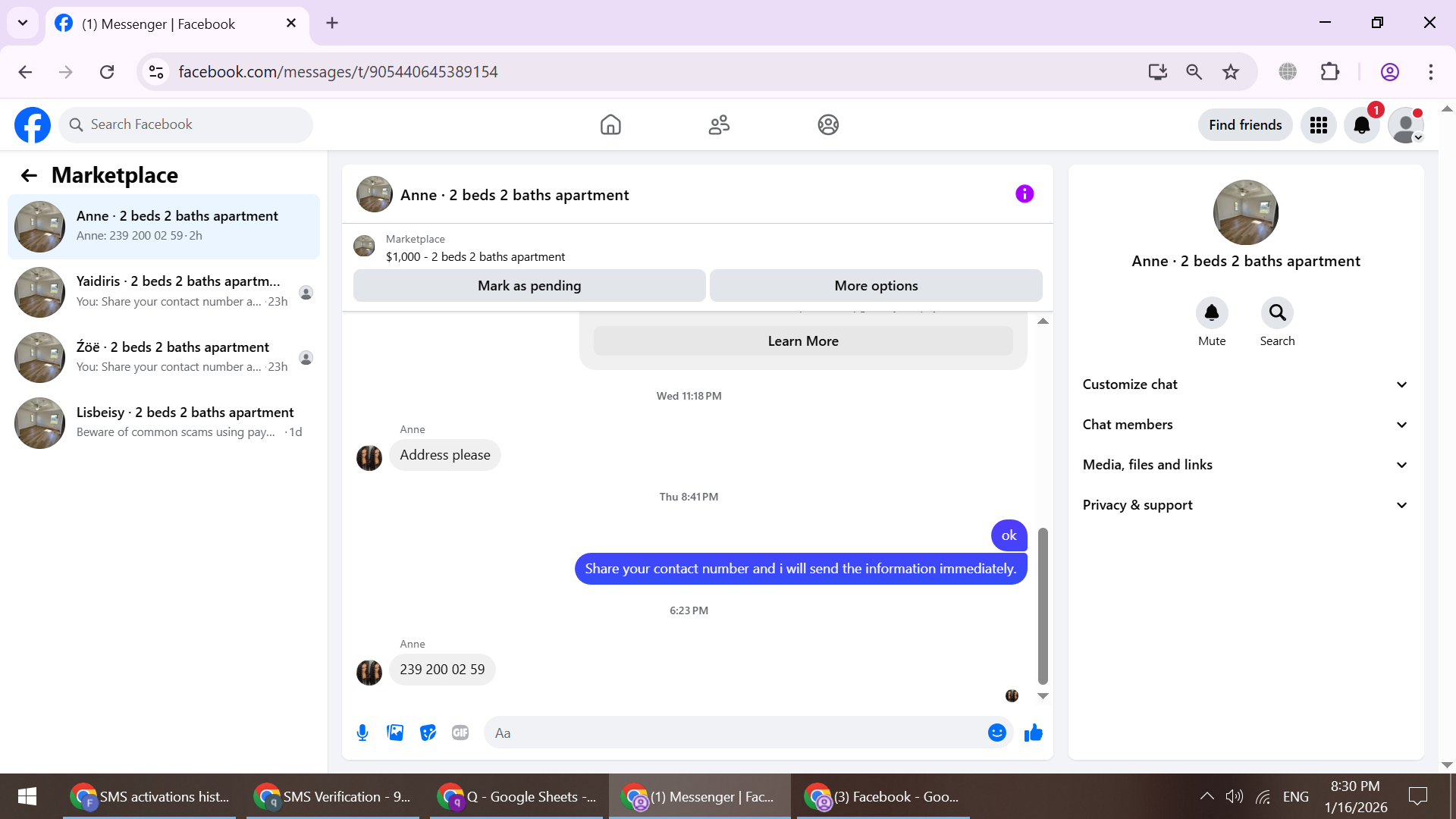
Task: Toggle the conversation information panel icon
Action: (1024, 194)
